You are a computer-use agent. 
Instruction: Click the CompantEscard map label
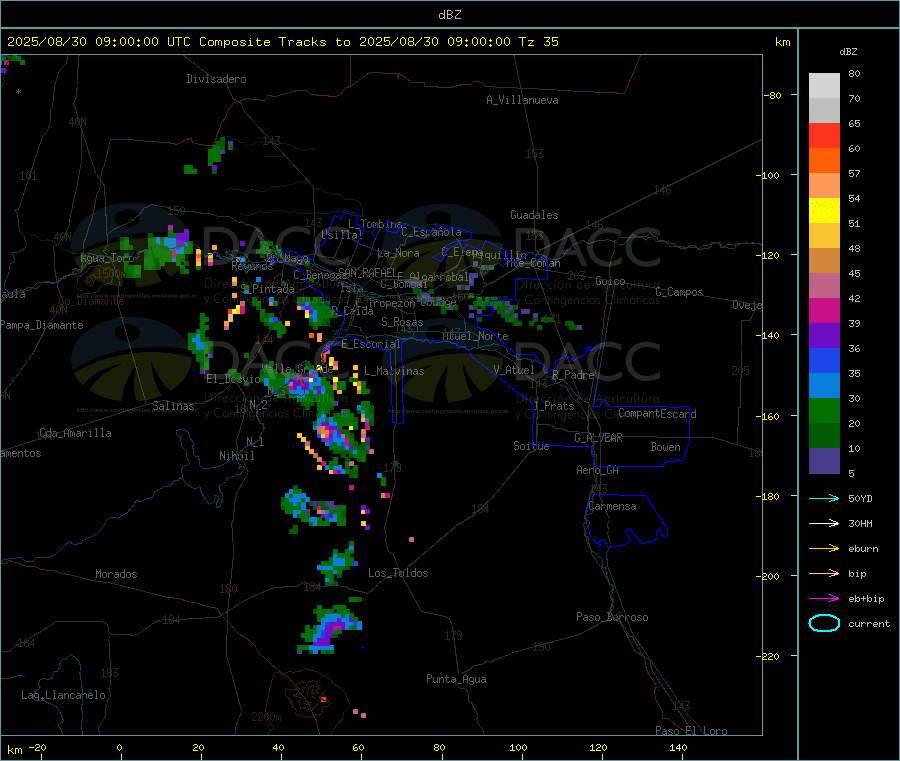[657, 414]
